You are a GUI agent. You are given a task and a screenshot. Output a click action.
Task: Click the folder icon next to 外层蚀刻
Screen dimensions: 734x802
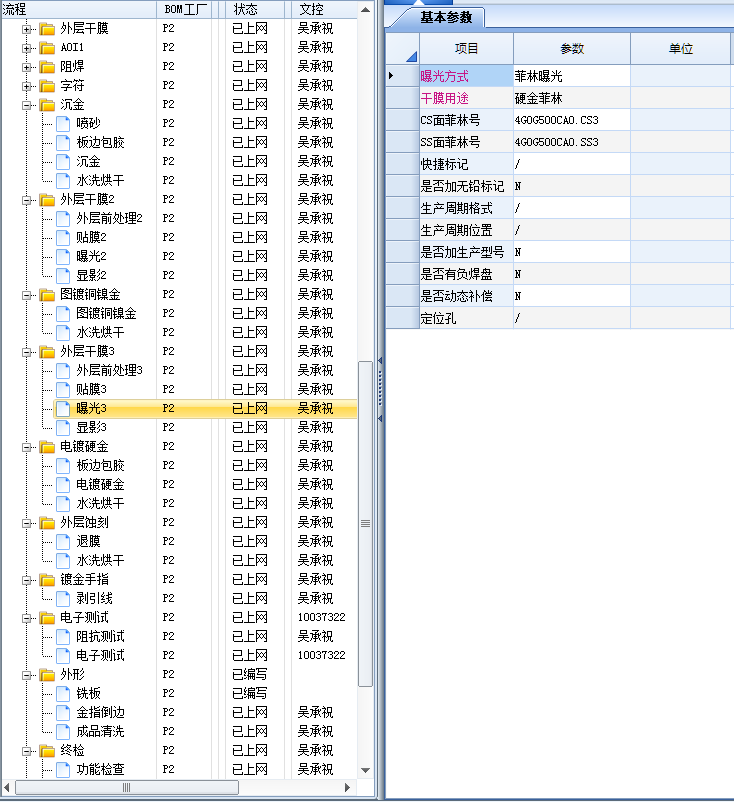(x=47, y=522)
